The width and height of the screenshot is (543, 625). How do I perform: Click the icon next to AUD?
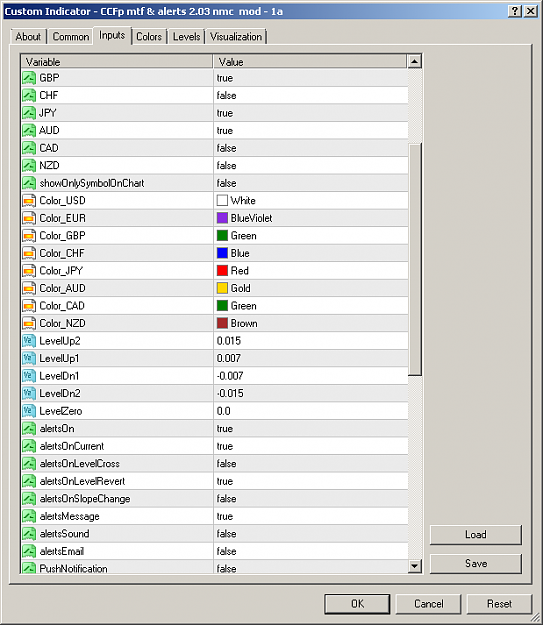point(29,130)
